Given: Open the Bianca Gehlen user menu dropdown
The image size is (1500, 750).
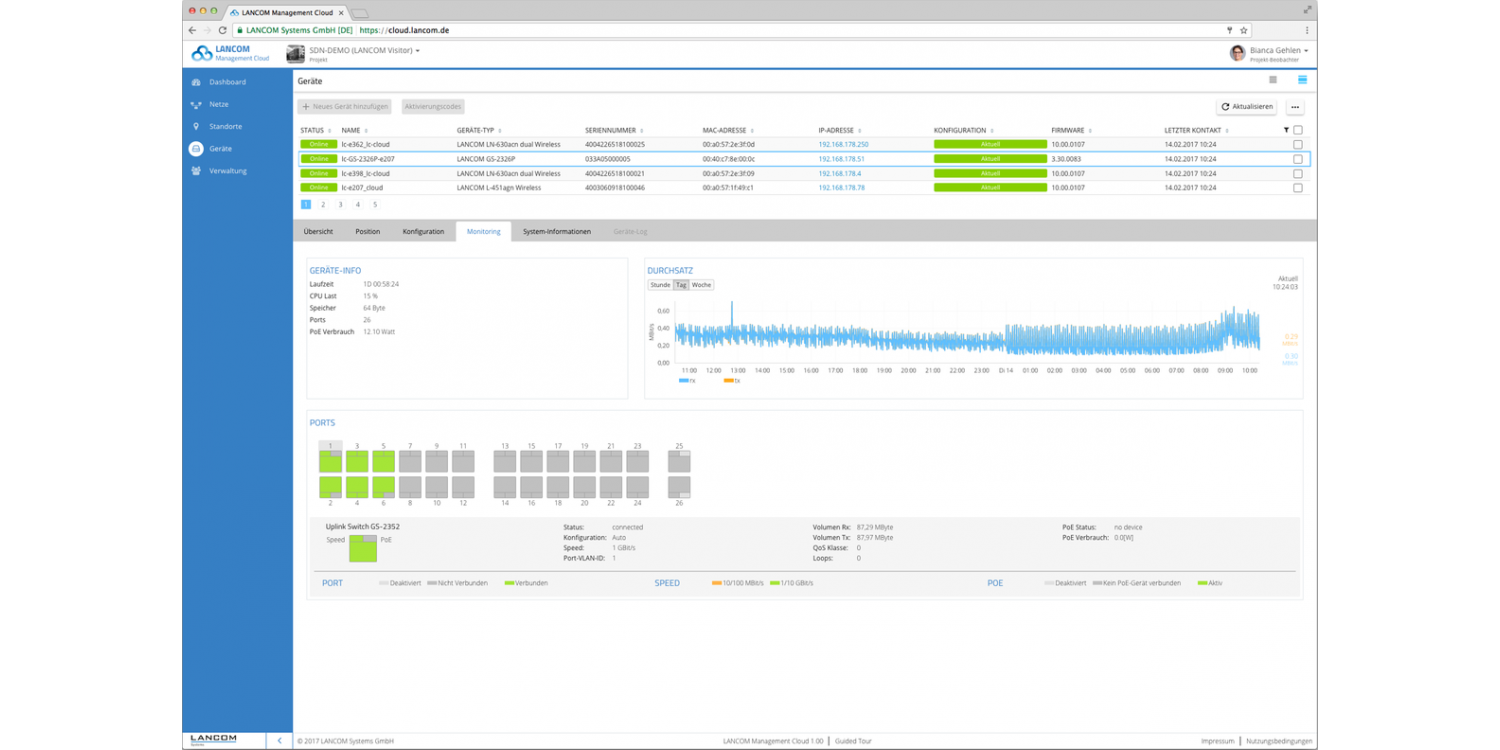Looking at the screenshot, I should [1279, 50].
